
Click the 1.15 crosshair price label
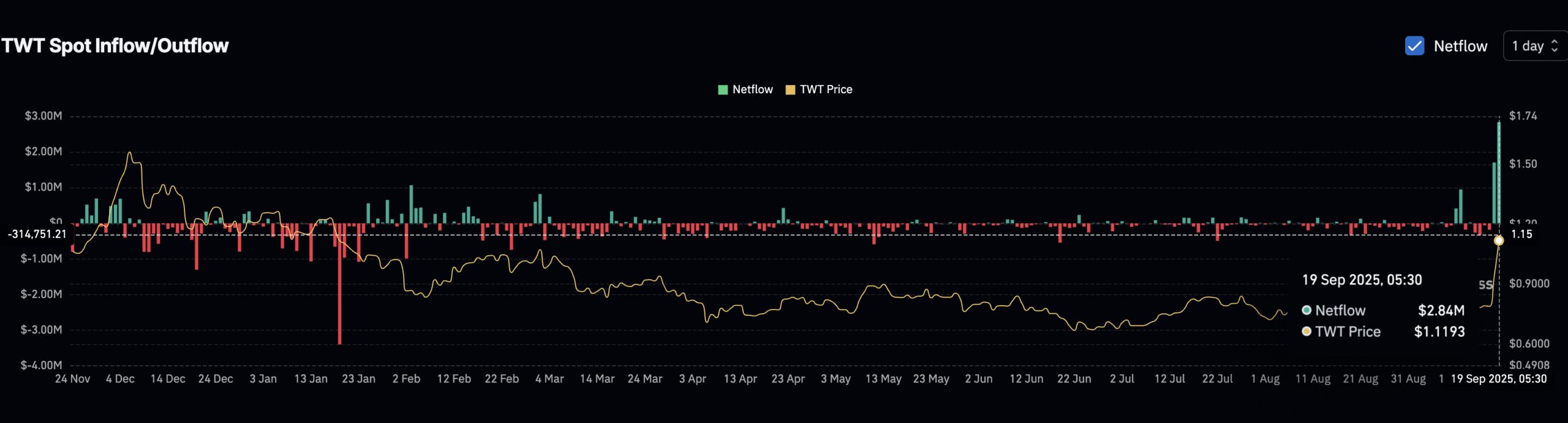(x=1521, y=234)
